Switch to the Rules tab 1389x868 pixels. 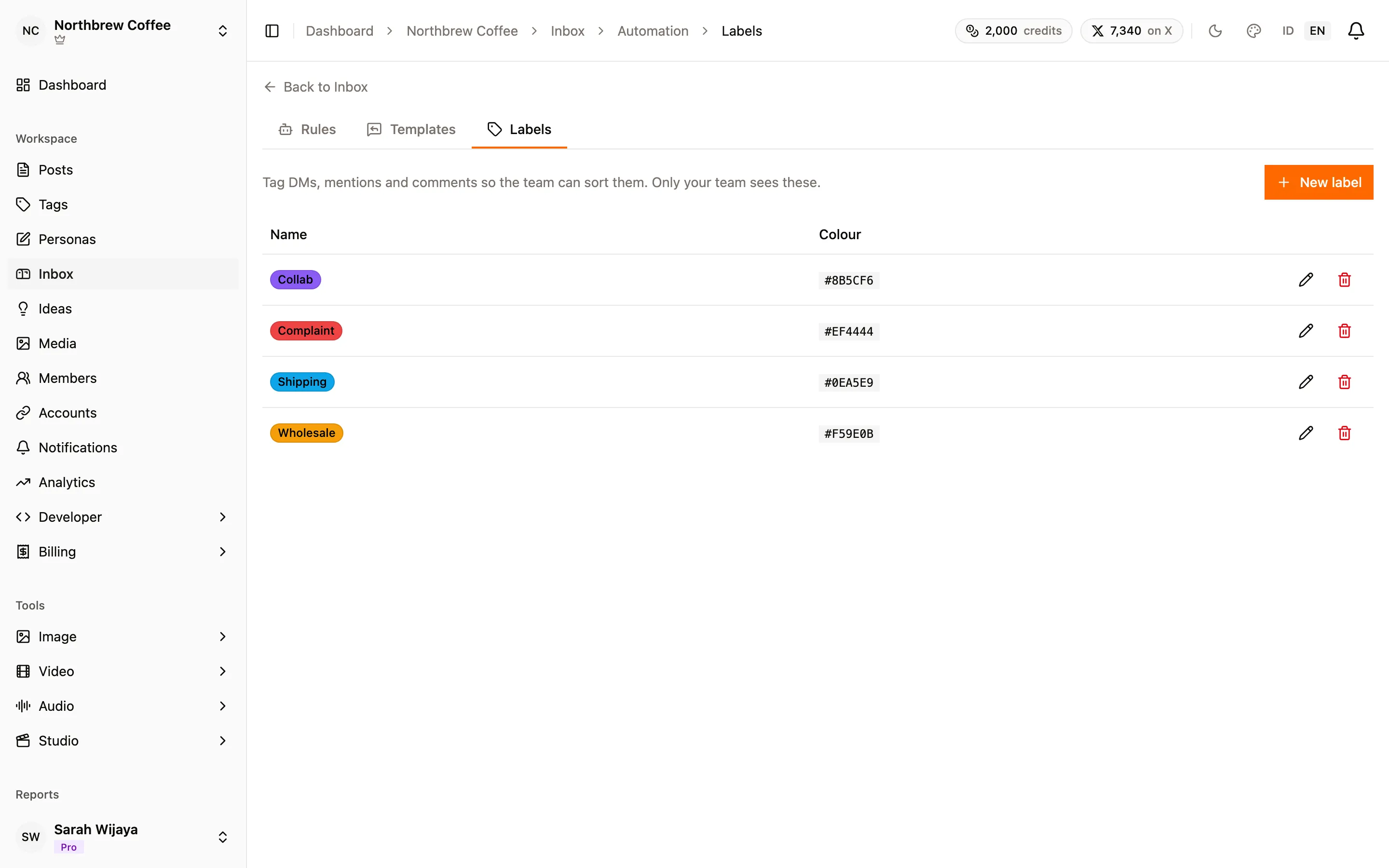coord(307,130)
